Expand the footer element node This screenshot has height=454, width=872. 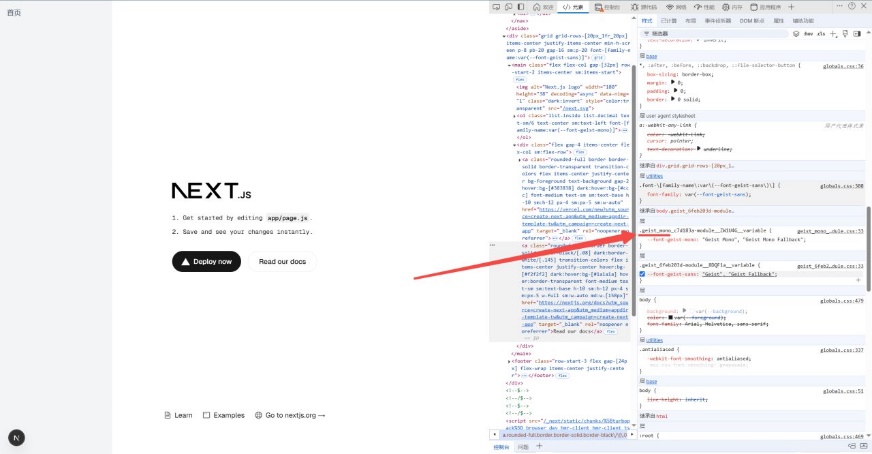pyautogui.click(x=510, y=363)
